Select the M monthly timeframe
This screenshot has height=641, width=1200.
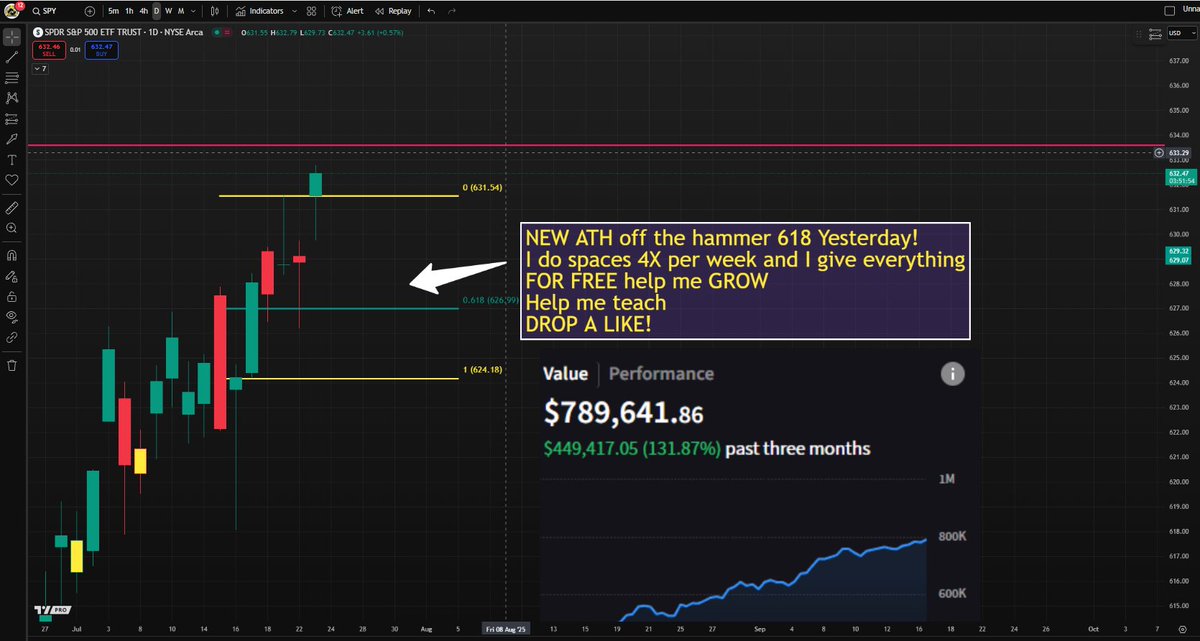pyautogui.click(x=180, y=11)
